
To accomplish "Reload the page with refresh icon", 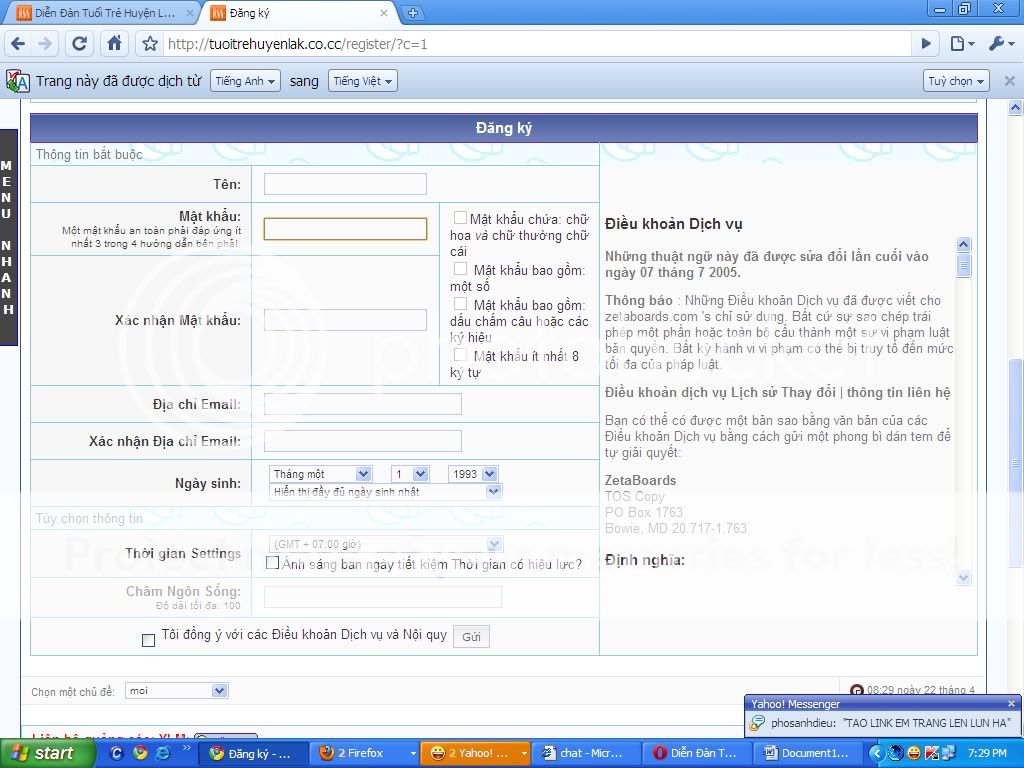I will tap(80, 44).
